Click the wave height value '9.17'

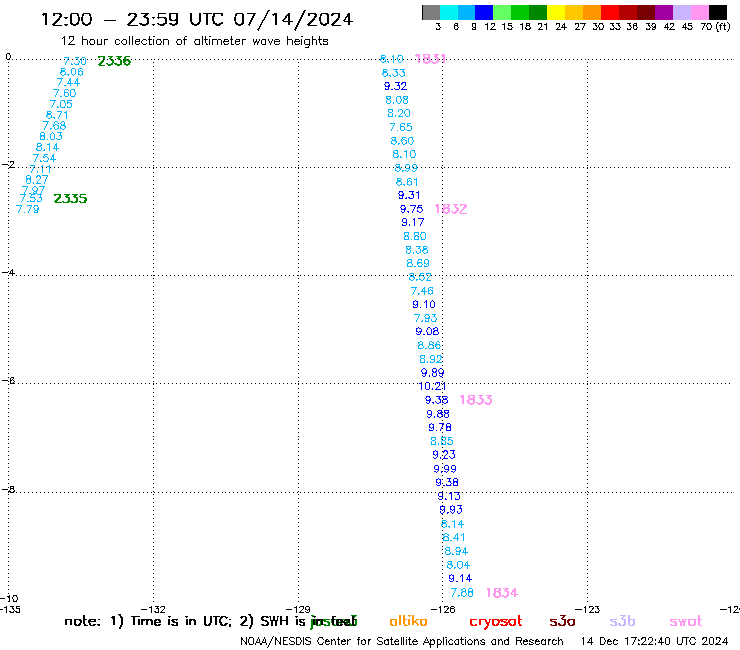pyautogui.click(x=412, y=222)
